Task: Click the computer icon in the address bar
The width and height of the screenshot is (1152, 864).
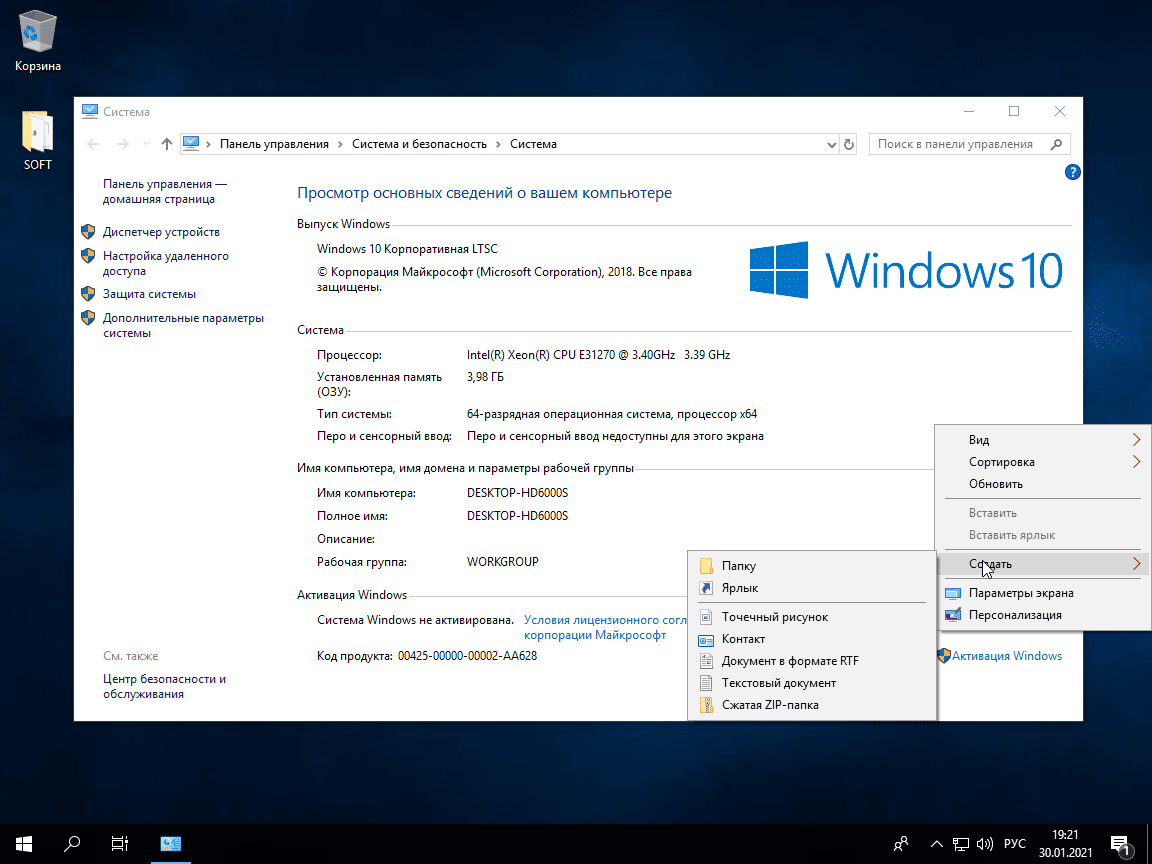Action: (191, 143)
